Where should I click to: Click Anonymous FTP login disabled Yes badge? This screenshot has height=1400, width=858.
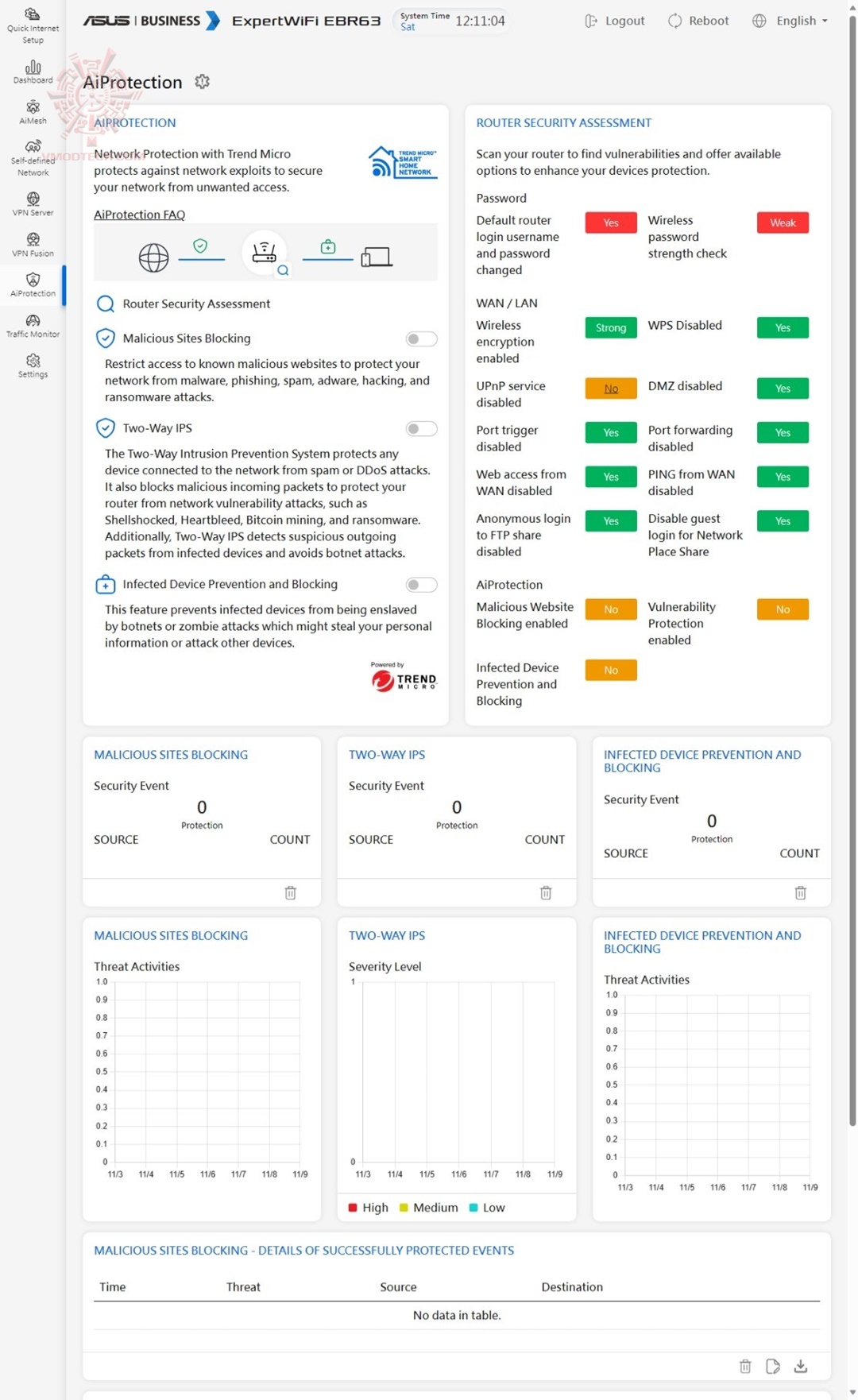611,521
